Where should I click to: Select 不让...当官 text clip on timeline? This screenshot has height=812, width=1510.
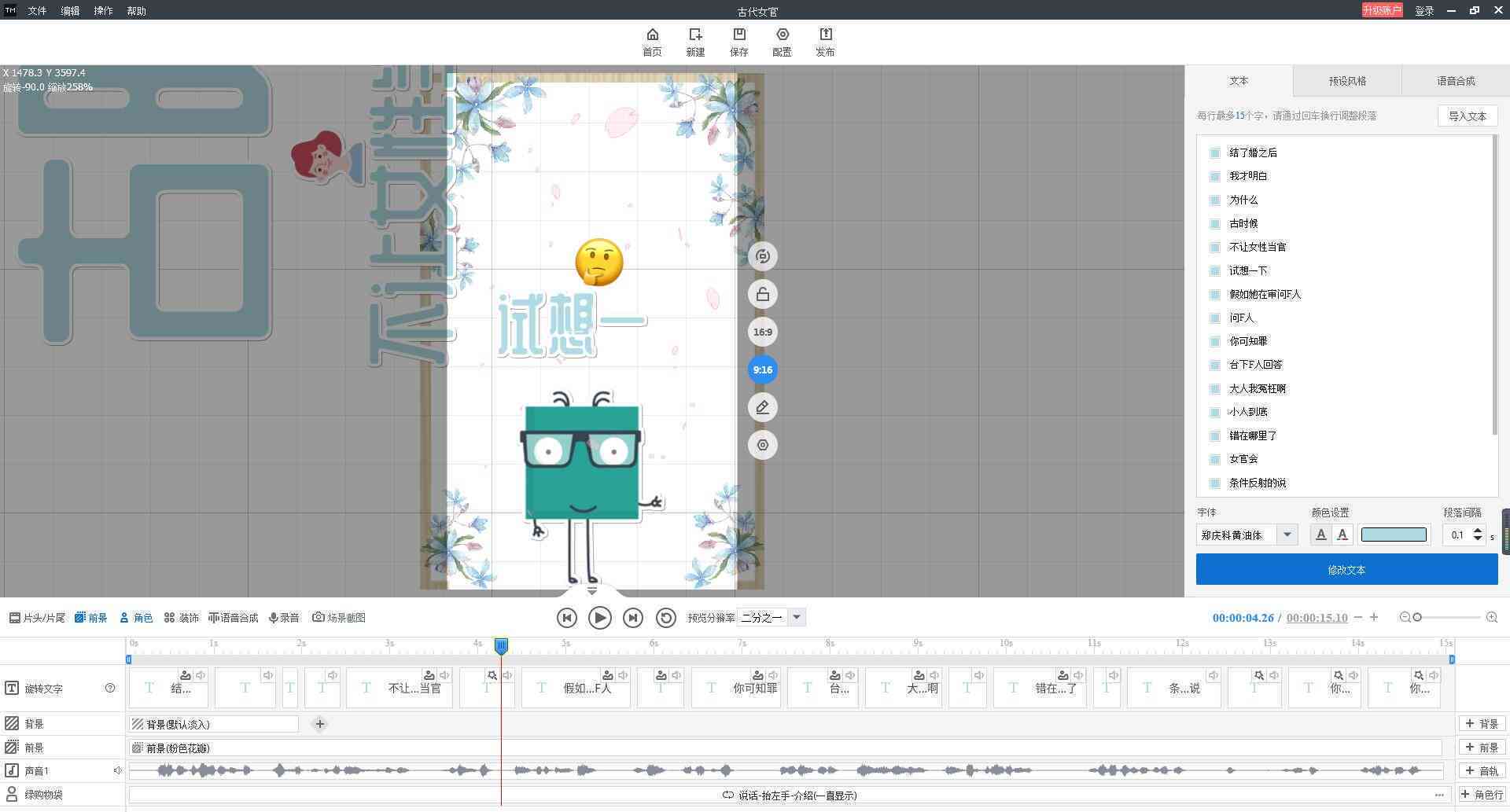[400, 688]
